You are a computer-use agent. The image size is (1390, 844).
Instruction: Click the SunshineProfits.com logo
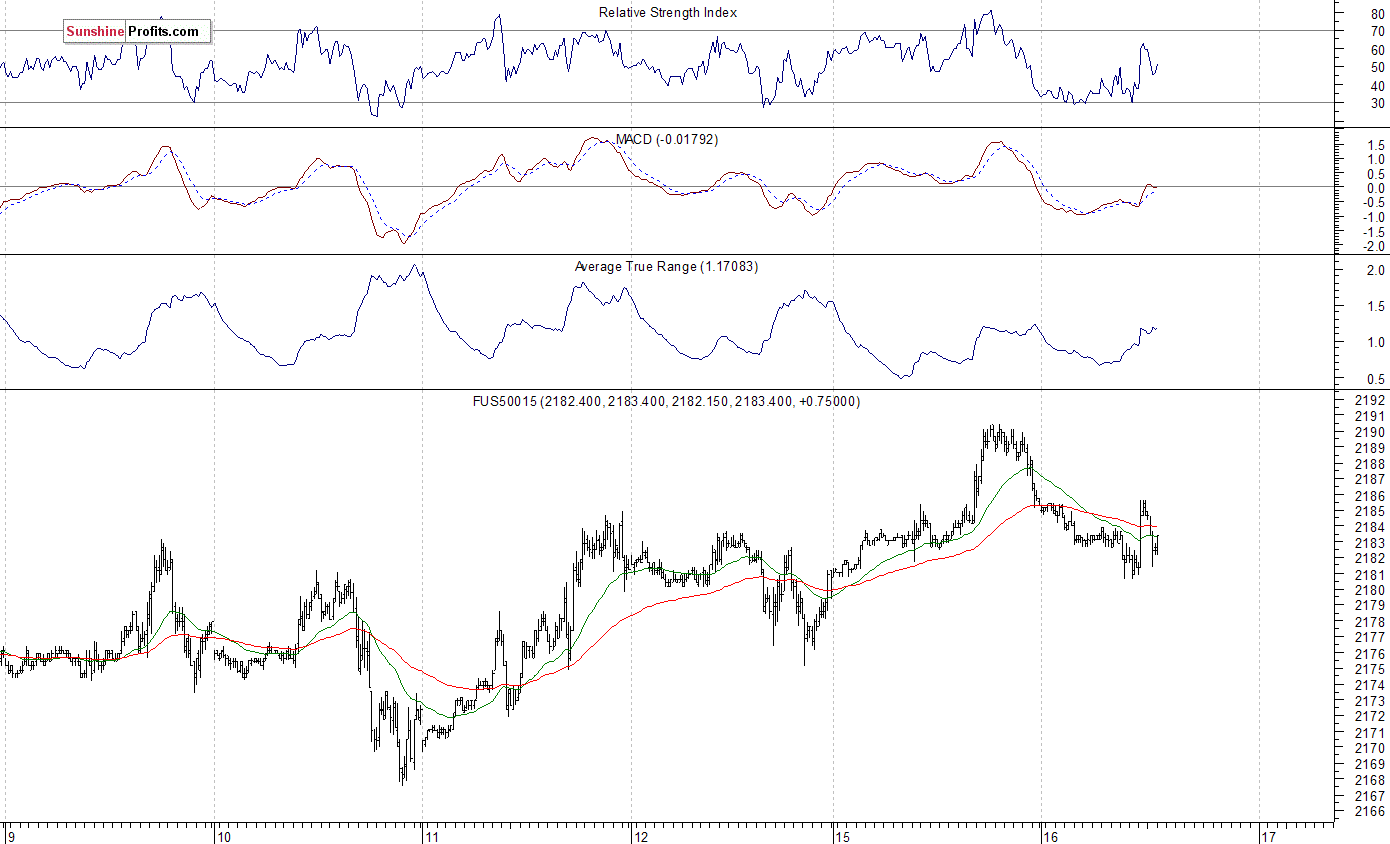pyautogui.click(x=137, y=32)
